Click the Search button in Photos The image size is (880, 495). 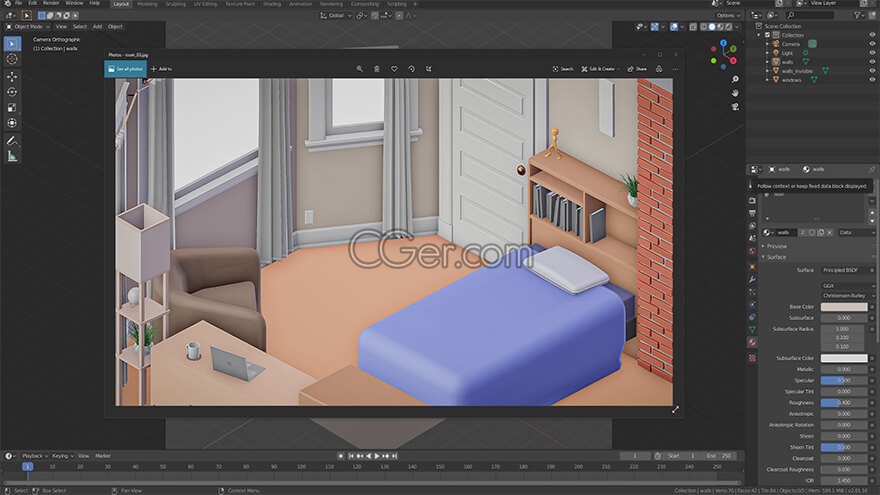(x=563, y=69)
